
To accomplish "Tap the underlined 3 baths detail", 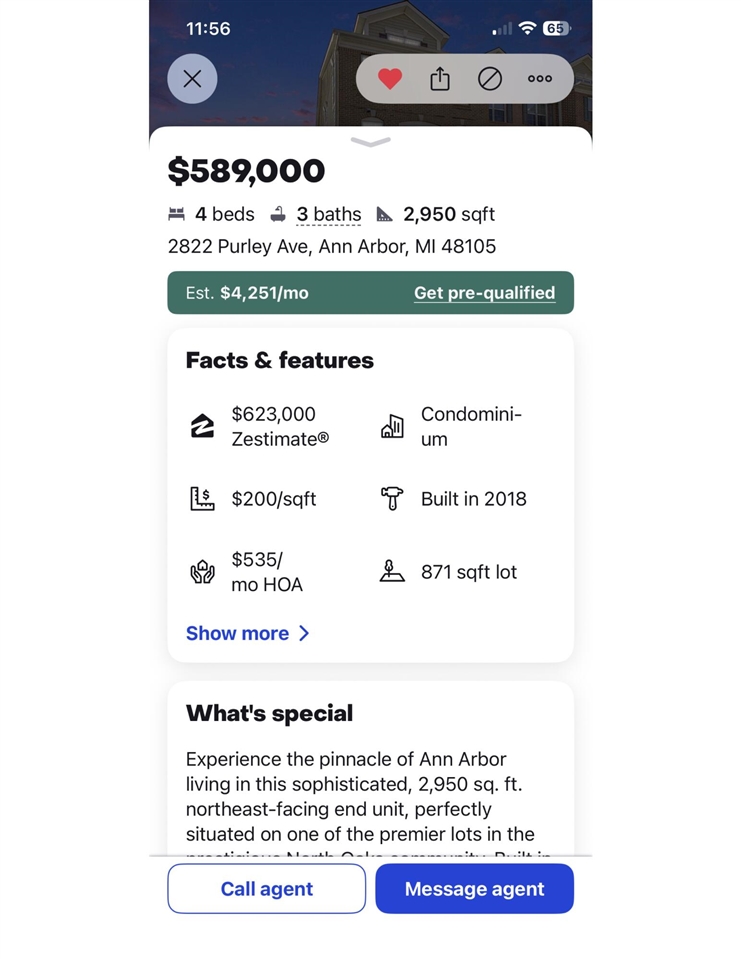I will click(x=328, y=214).
